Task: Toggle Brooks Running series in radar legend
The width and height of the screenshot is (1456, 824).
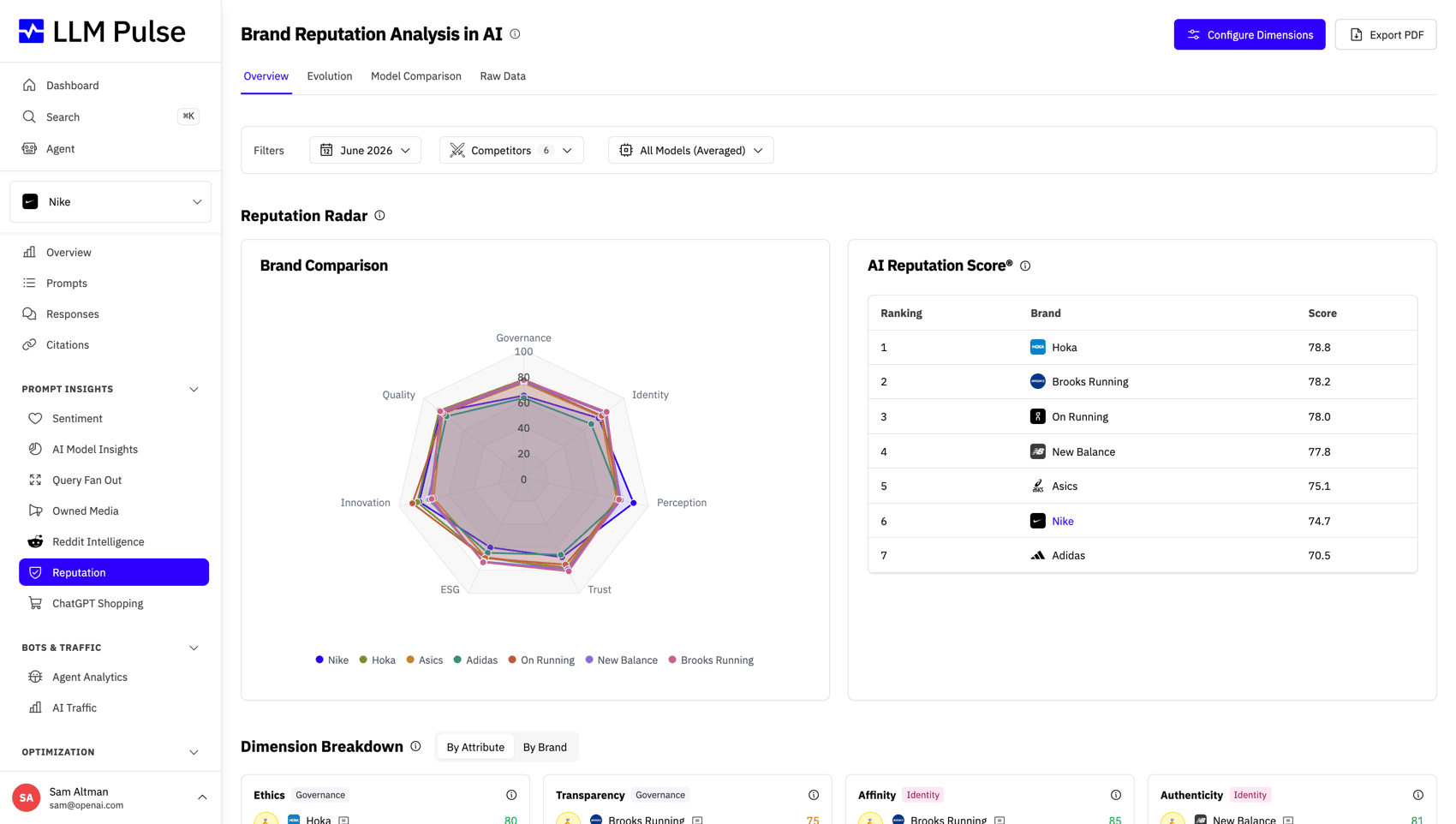Action: [711, 660]
